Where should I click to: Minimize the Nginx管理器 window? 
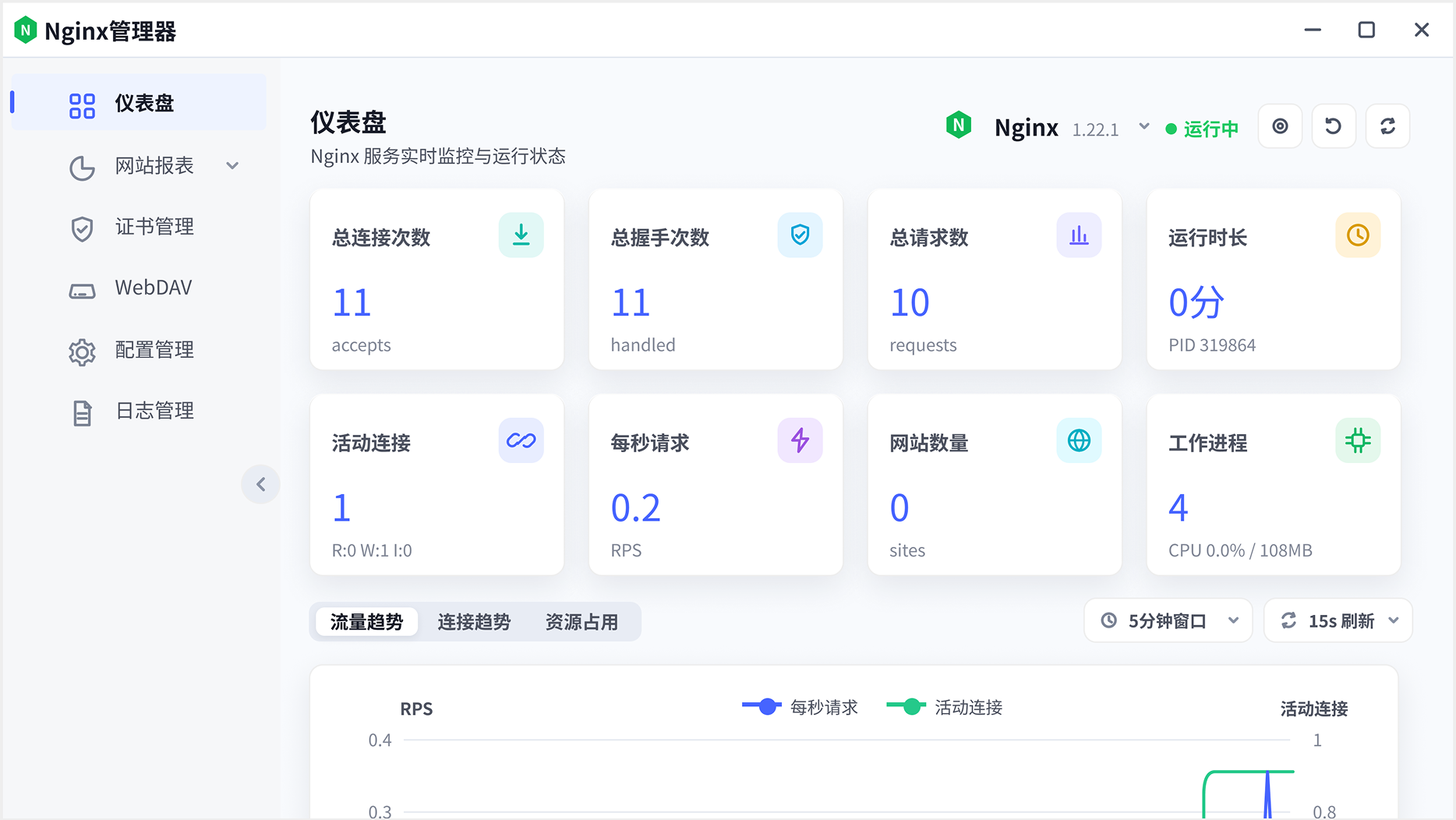tap(1313, 30)
